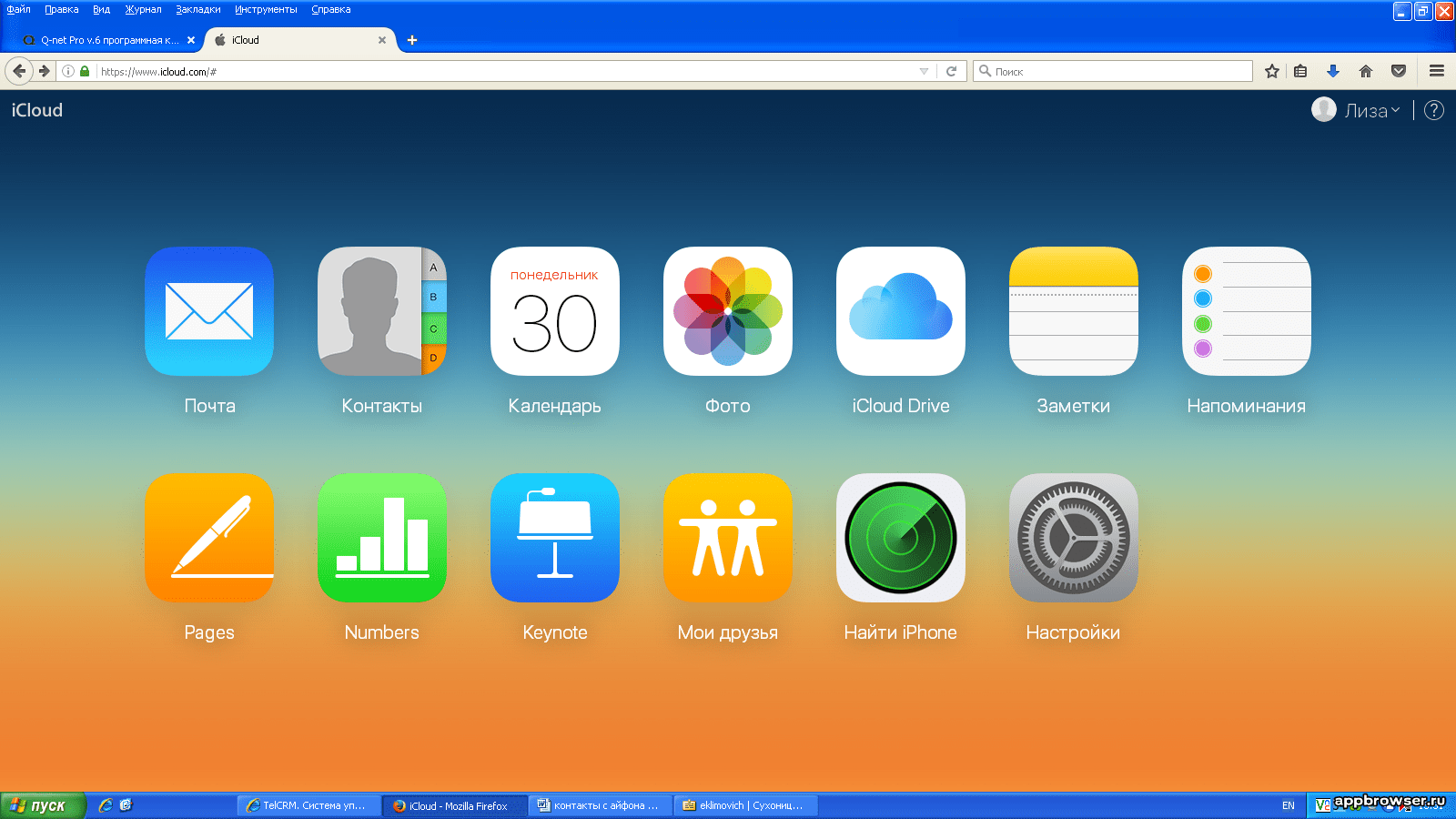1456x819 pixels.
Task: Show site information icon in address bar
Action: click(x=68, y=71)
